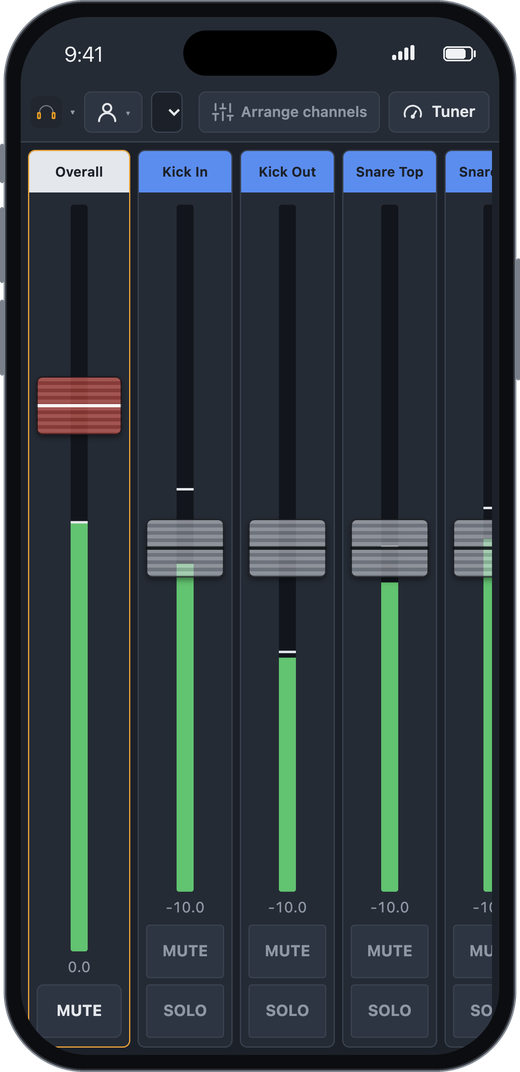Open Arrange channels
The width and height of the screenshot is (520, 1072).
289,112
